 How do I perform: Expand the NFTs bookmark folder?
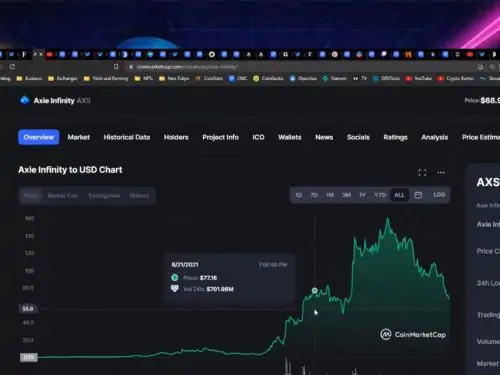(x=144, y=78)
